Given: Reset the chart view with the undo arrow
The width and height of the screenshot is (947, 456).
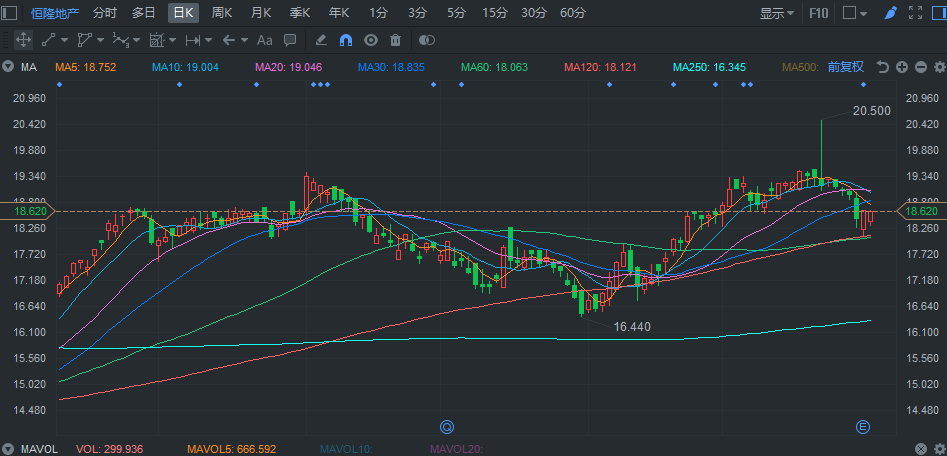Looking at the screenshot, I should pos(883,67).
